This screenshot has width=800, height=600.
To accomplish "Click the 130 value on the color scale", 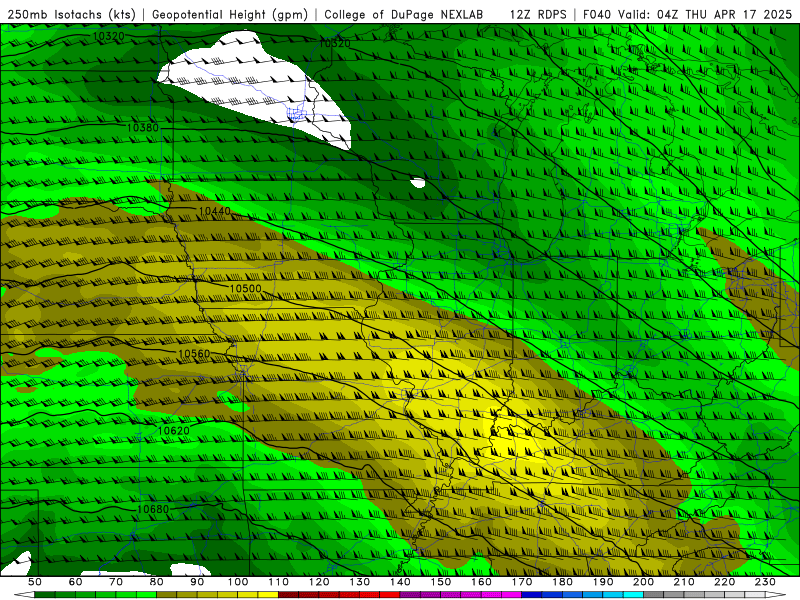I will [x=360, y=582].
